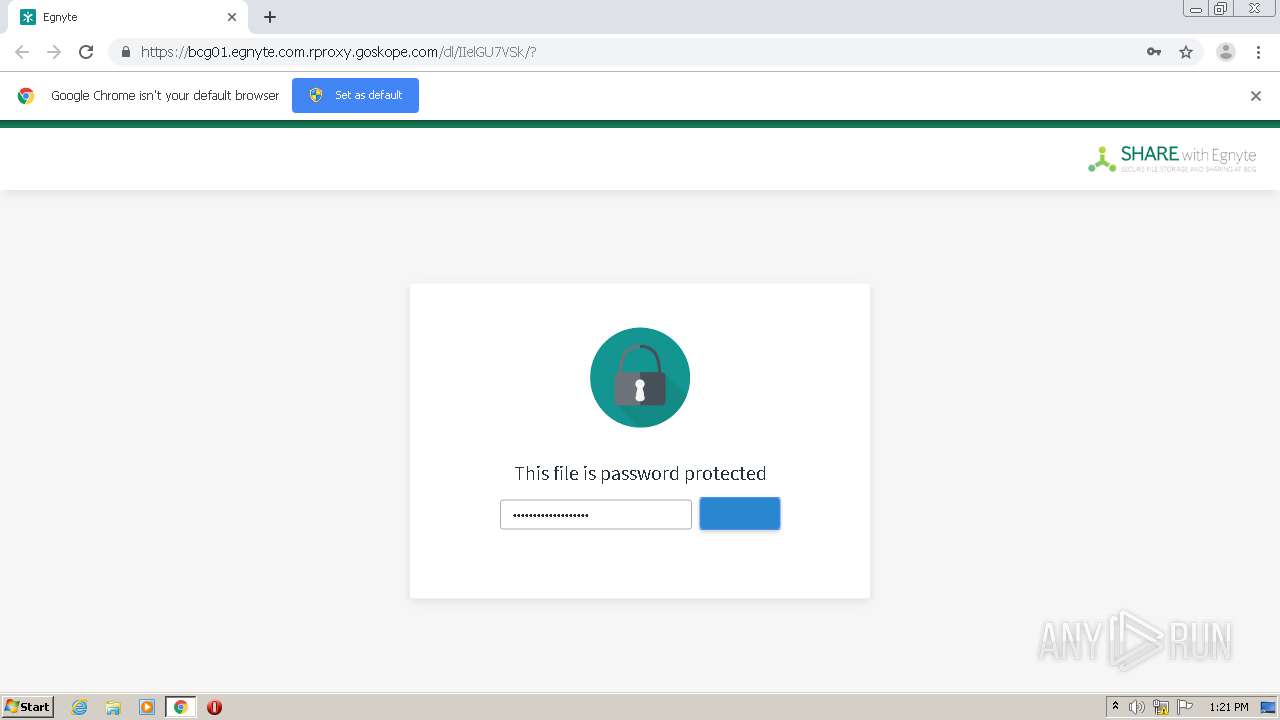The width and height of the screenshot is (1280, 720).
Task: Open a new tab with the plus button
Action: point(270,17)
